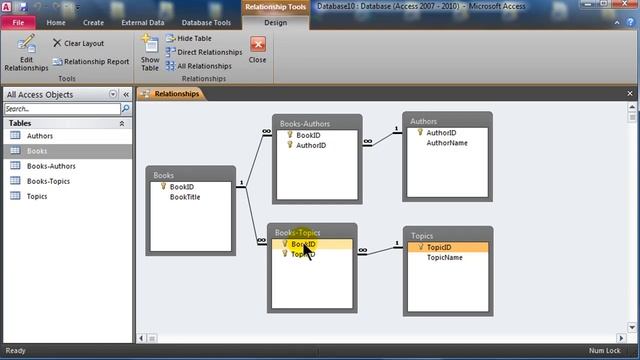Select the Books to Books-Authors relationship line
The image size is (640, 360).
tap(254, 160)
